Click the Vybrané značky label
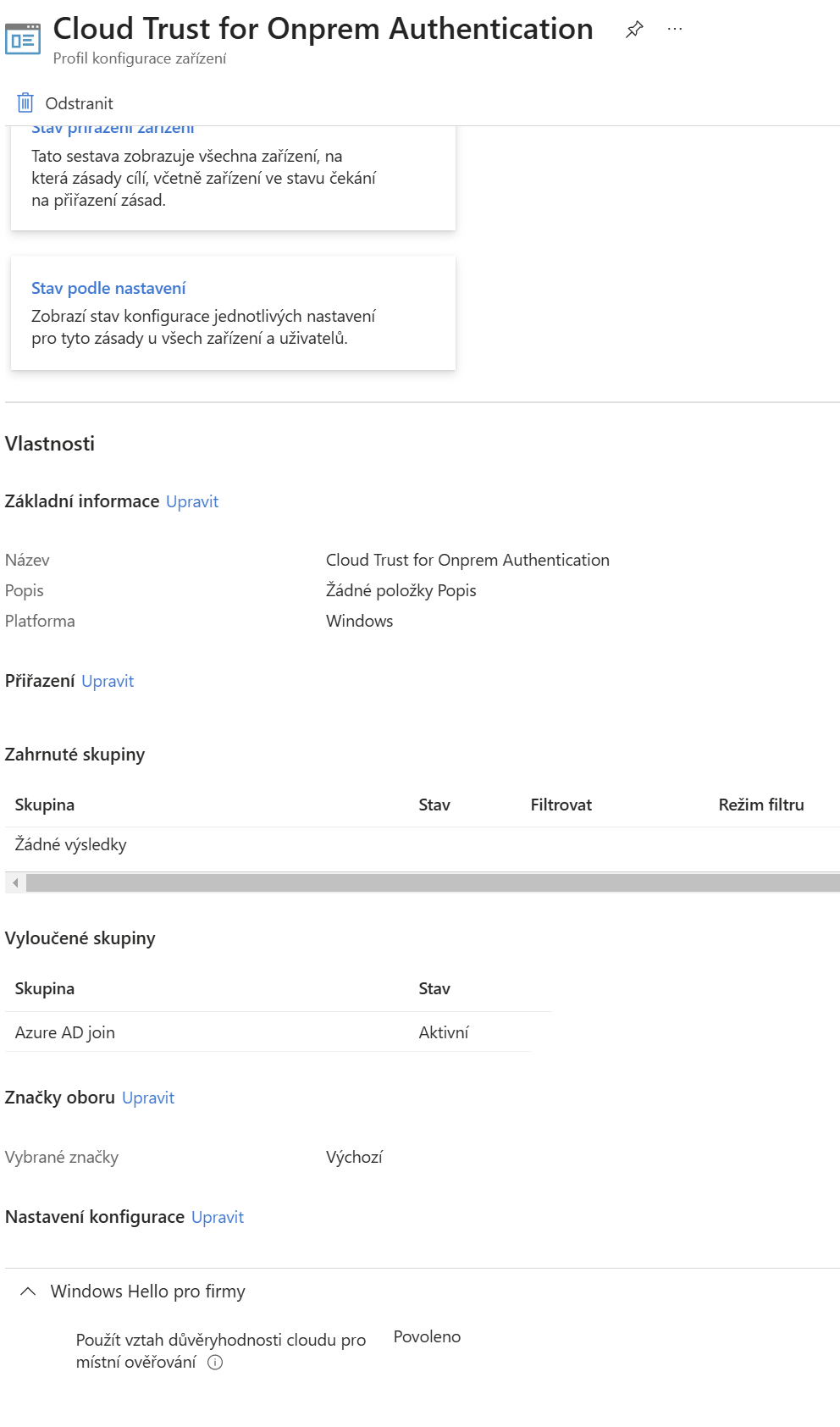This screenshot has height=1427, width=840. click(x=62, y=1157)
